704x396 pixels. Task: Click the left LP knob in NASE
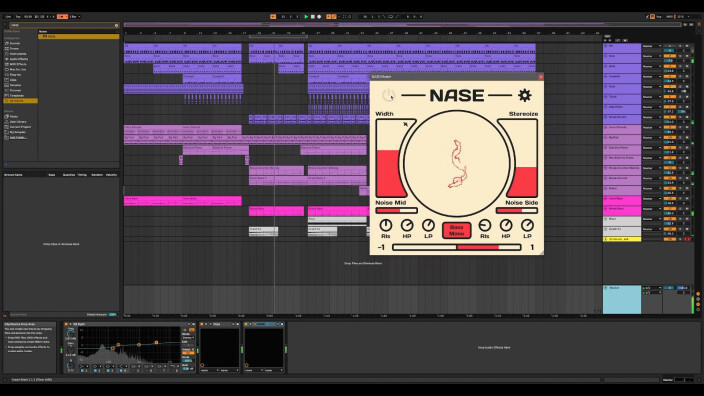[428, 225]
